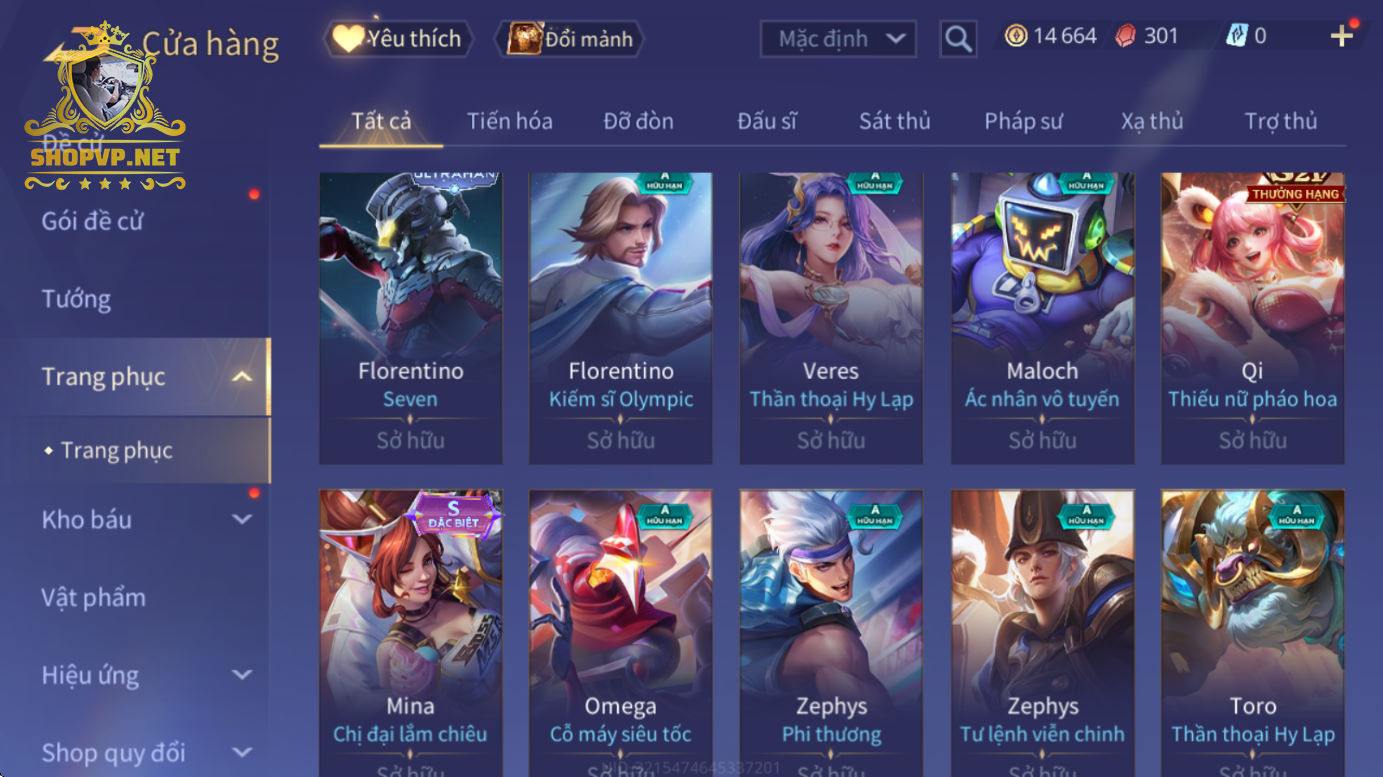
Task: Click the blue voucher ticket icon
Action: [1237, 36]
